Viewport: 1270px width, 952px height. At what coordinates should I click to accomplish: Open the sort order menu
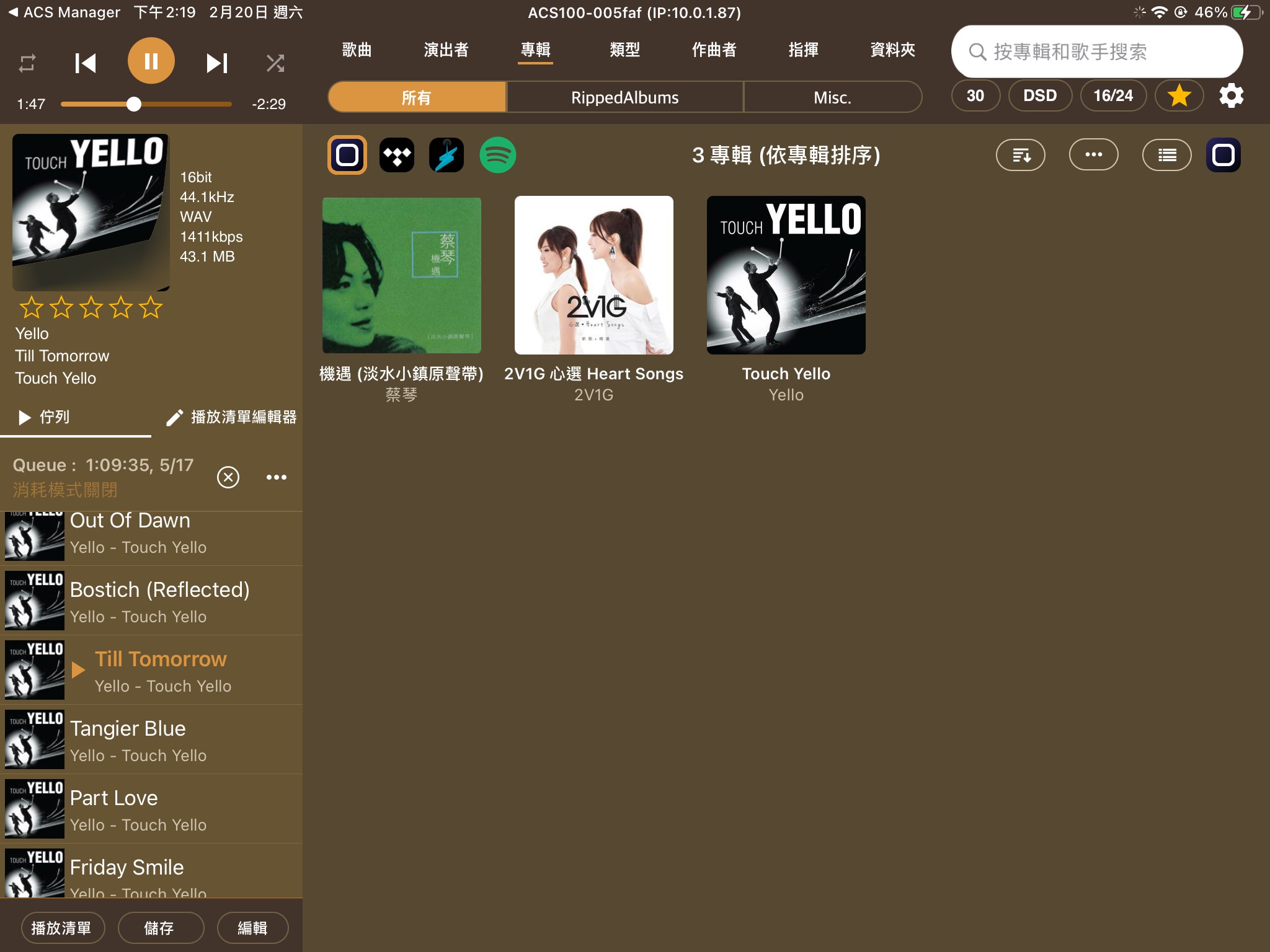pos(1021,155)
